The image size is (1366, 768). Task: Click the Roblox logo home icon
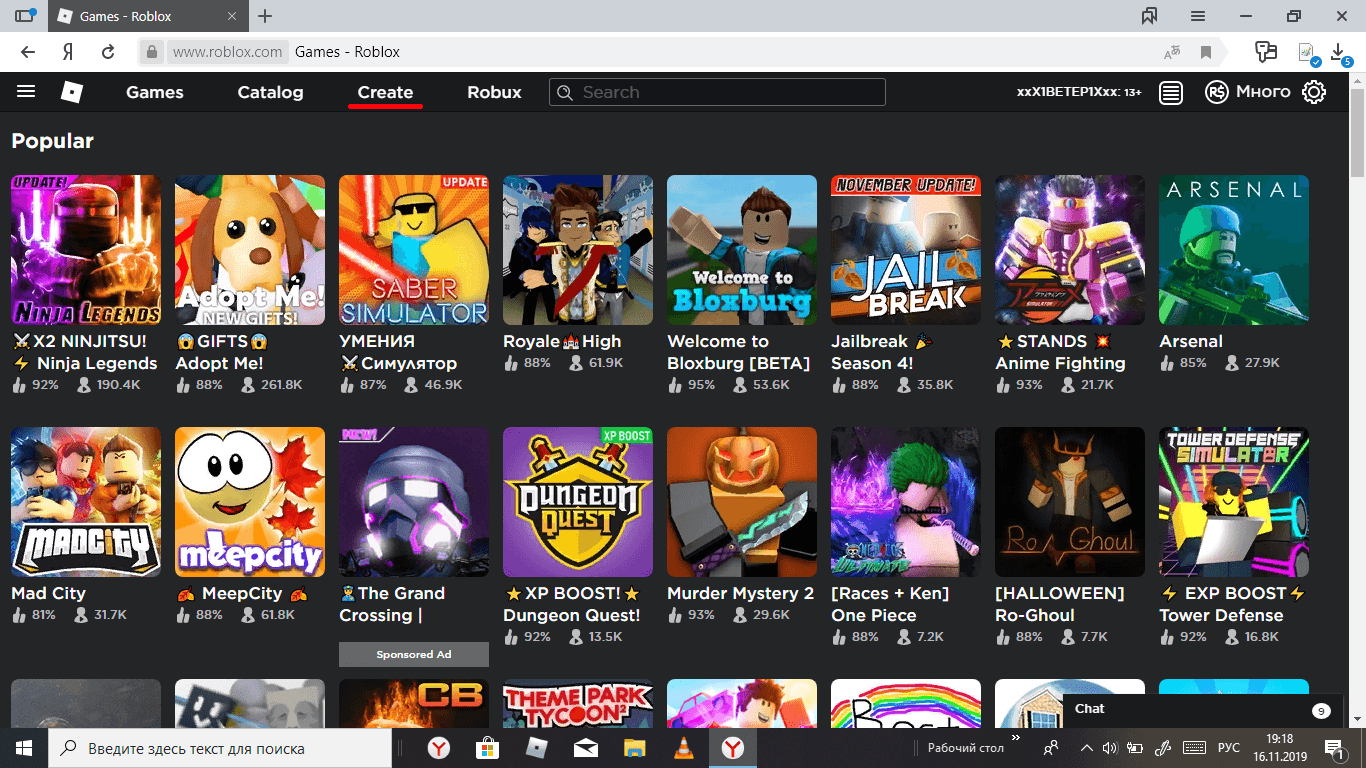click(x=71, y=92)
